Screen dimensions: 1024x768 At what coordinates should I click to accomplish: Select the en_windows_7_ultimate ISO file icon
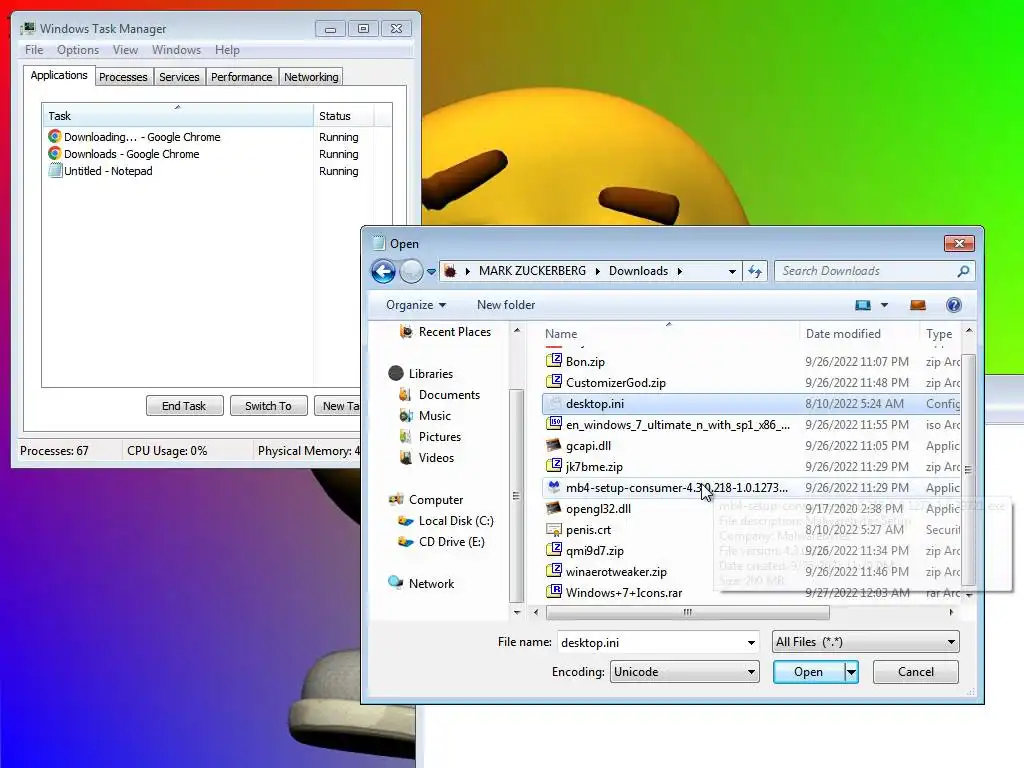point(554,423)
